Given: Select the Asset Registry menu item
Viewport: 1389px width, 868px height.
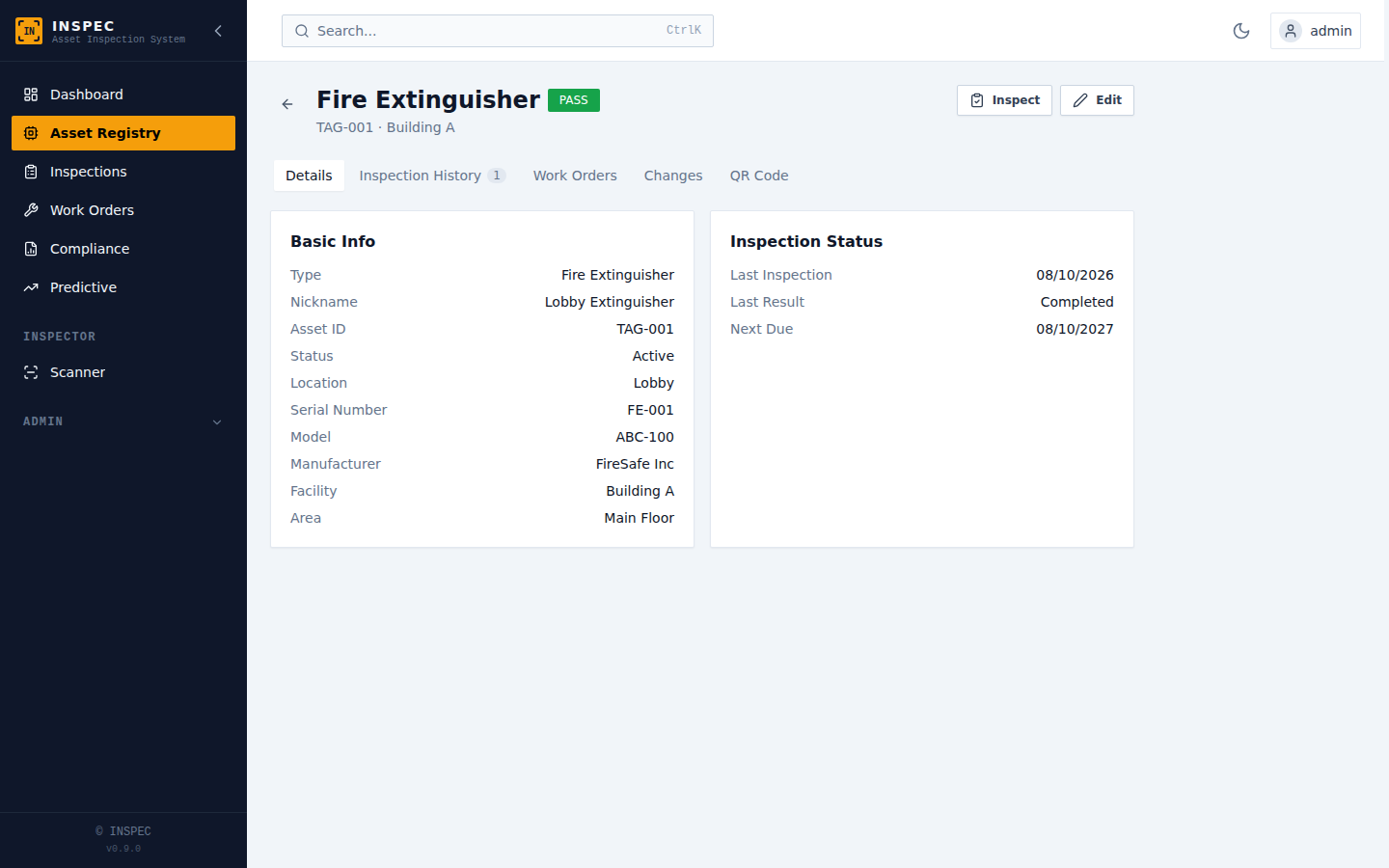Looking at the screenshot, I should [123, 133].
